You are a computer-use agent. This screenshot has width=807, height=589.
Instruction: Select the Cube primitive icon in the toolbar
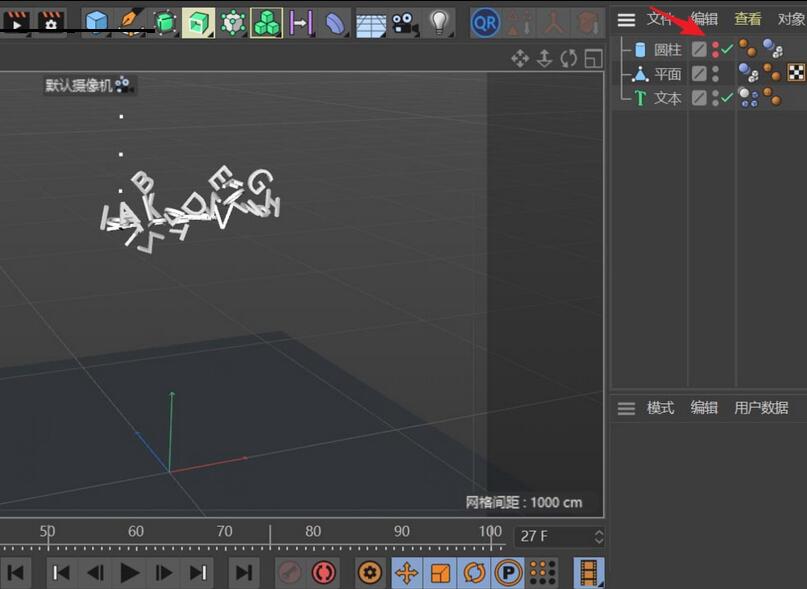(94, 20)
